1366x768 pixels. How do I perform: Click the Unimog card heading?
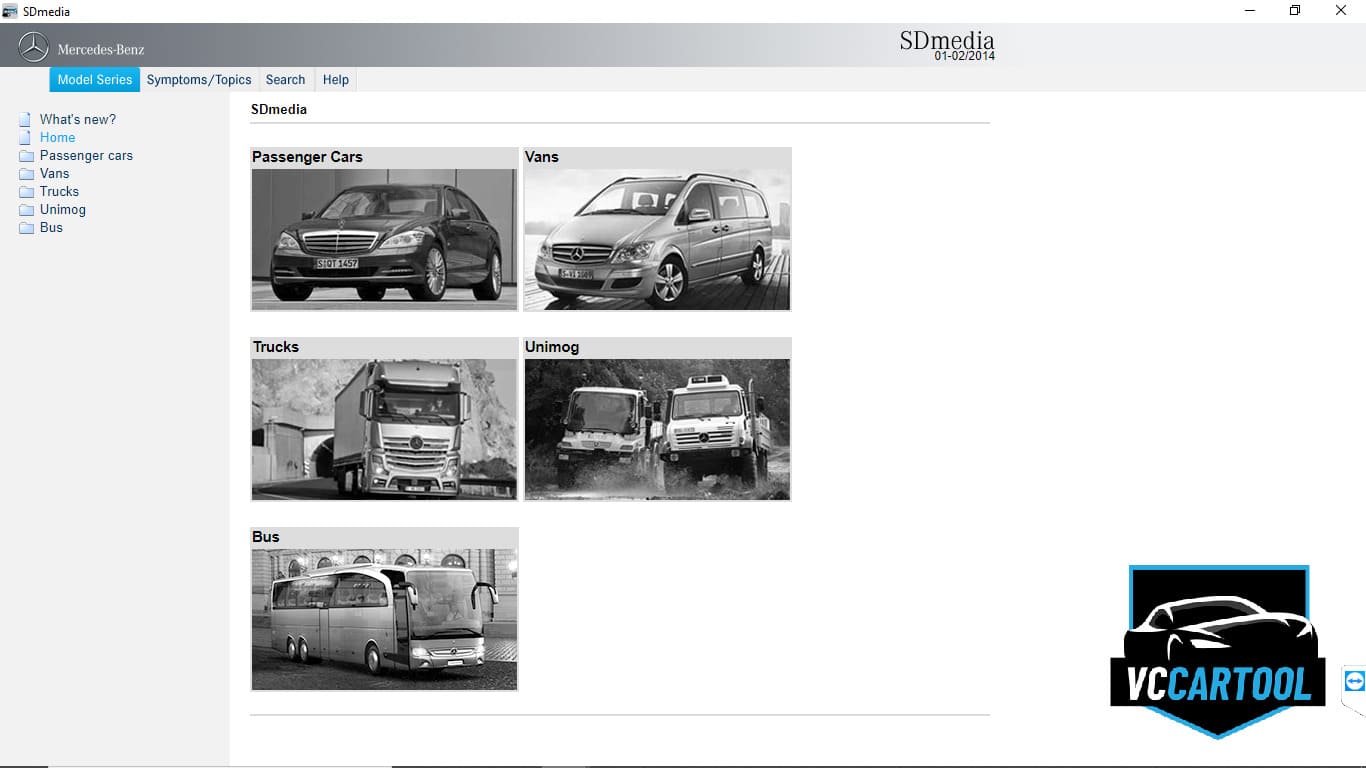(x=552, y=347)
